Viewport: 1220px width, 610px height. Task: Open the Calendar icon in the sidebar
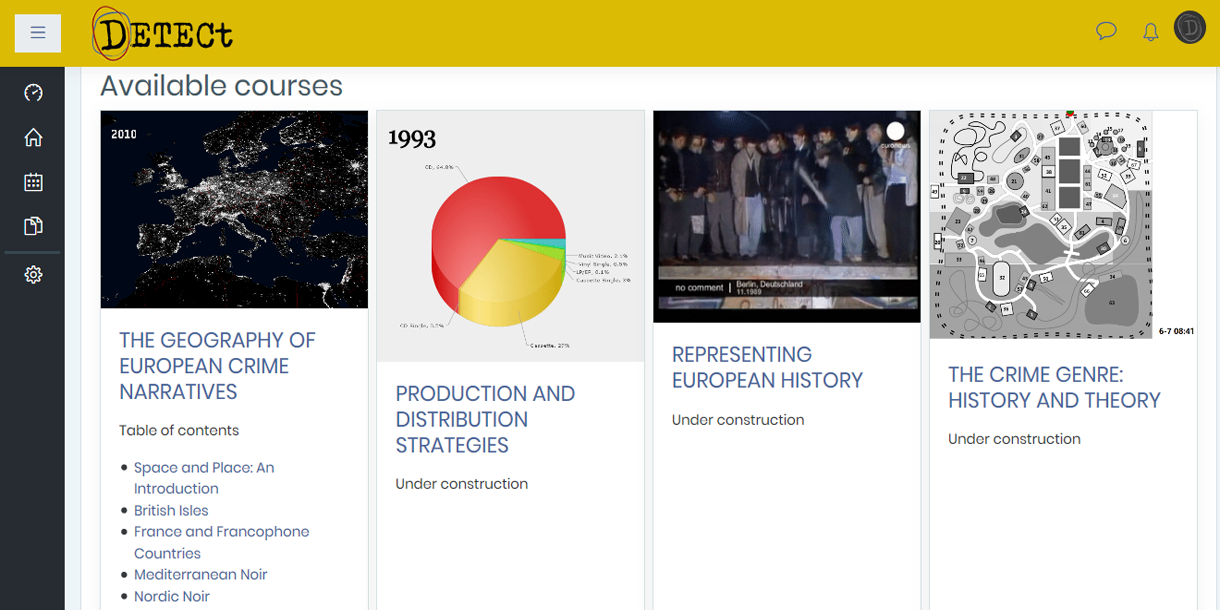33,182
